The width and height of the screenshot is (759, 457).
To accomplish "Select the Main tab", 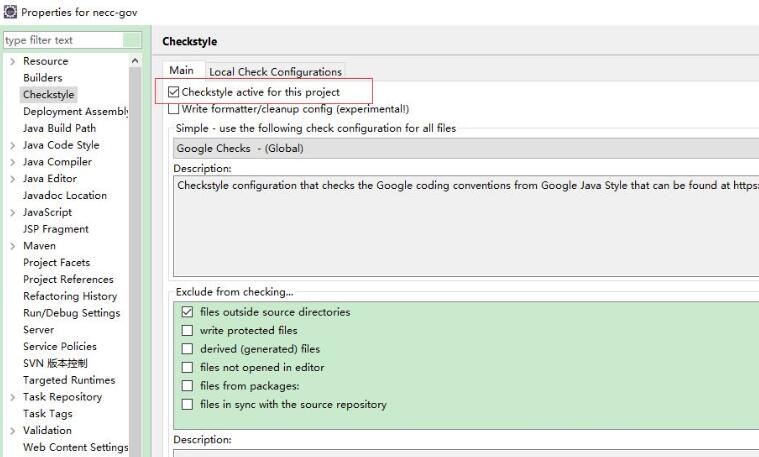I will 181,71.
